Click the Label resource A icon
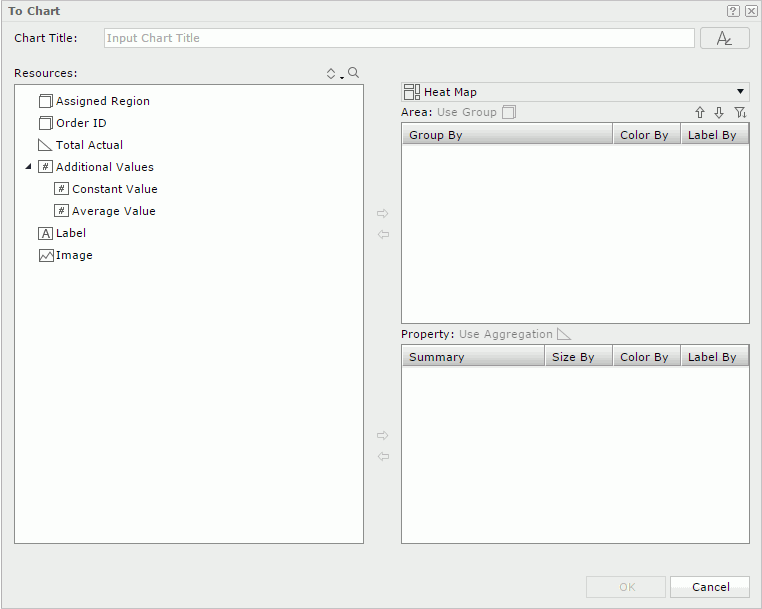Screen dimensions: 762x609 click(45, 233)
